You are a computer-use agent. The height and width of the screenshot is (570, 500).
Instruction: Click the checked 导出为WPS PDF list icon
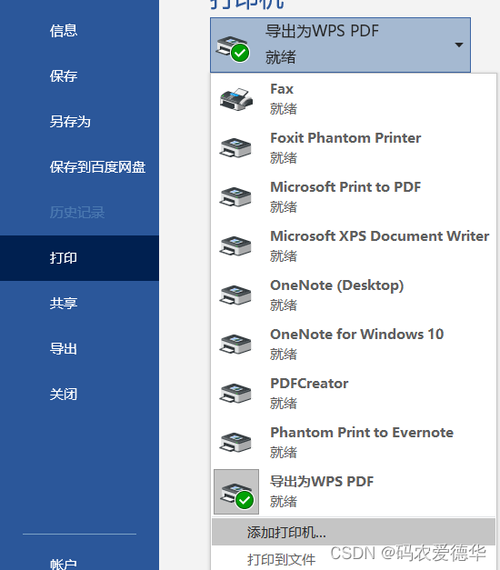[236, 492]
